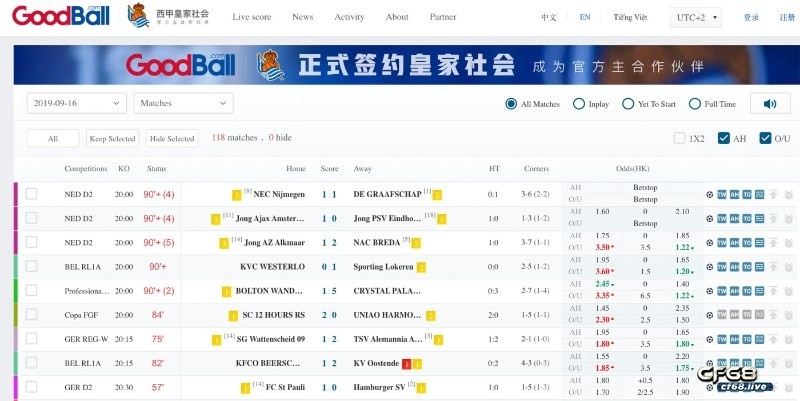Select the Full Time radio button

coord(694,104)
